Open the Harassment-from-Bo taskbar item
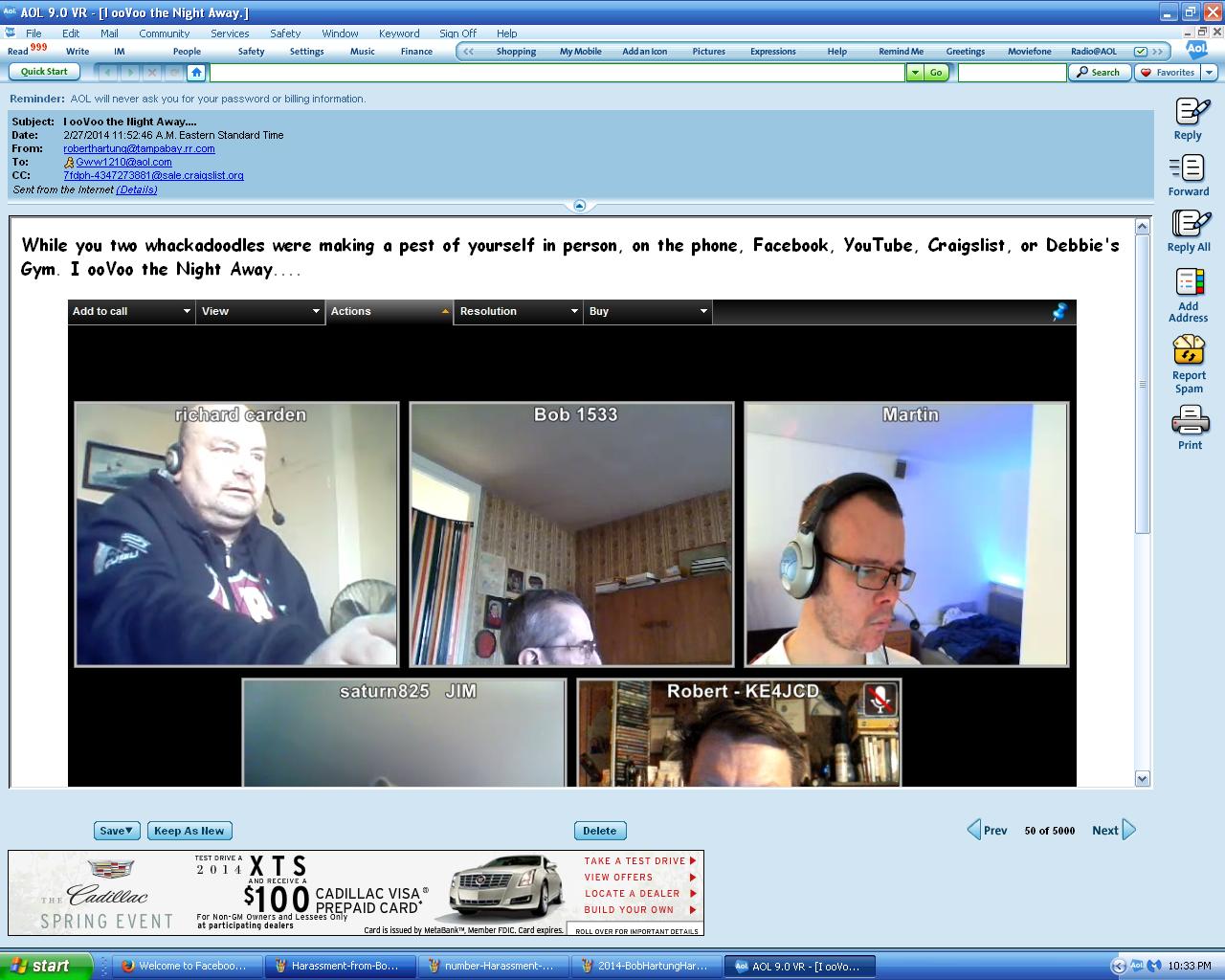 click(x=340, y=966)
